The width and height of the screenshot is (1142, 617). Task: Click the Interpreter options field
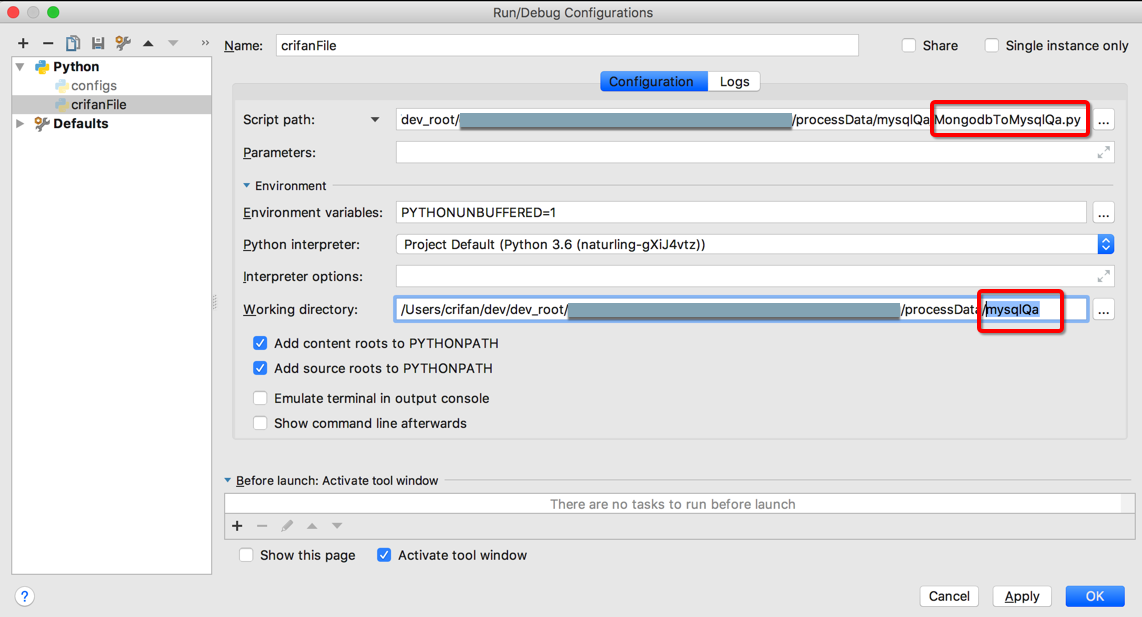[755, 276]
